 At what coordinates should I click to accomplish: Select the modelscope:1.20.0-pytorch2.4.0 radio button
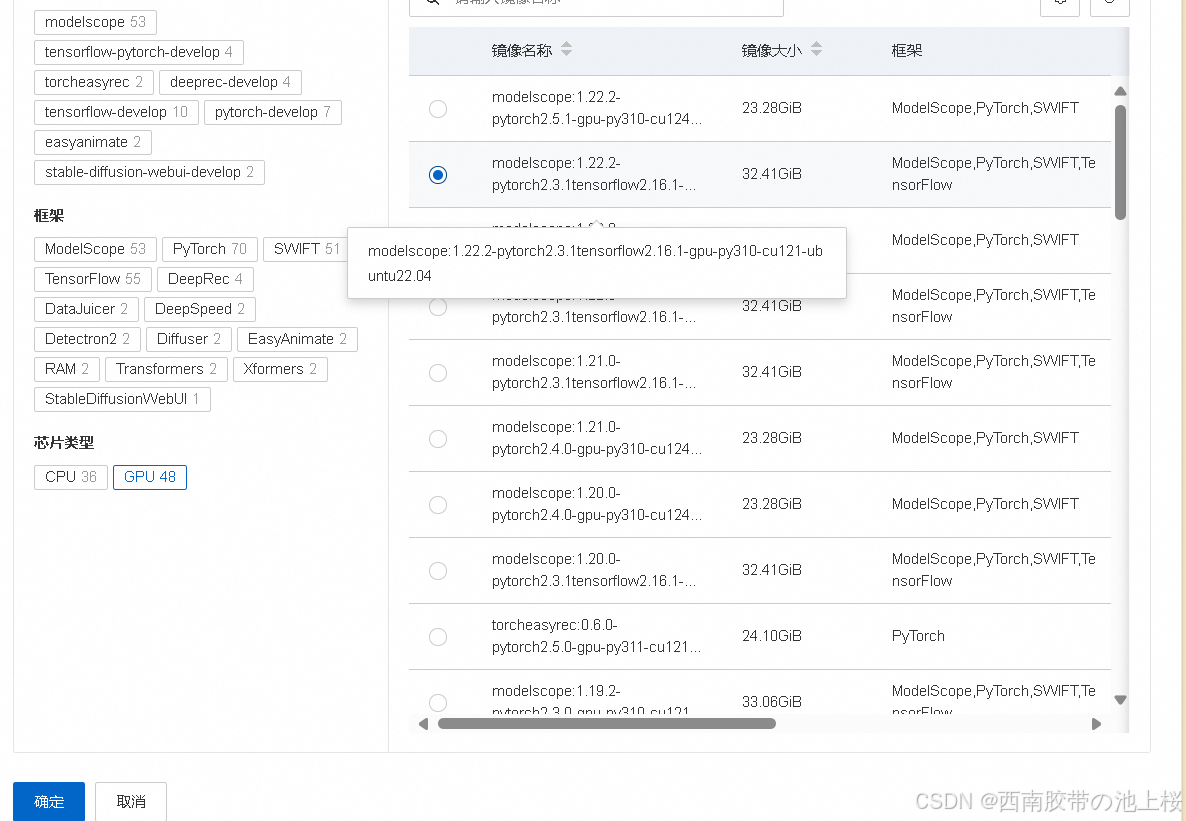[x=438, y=505]
